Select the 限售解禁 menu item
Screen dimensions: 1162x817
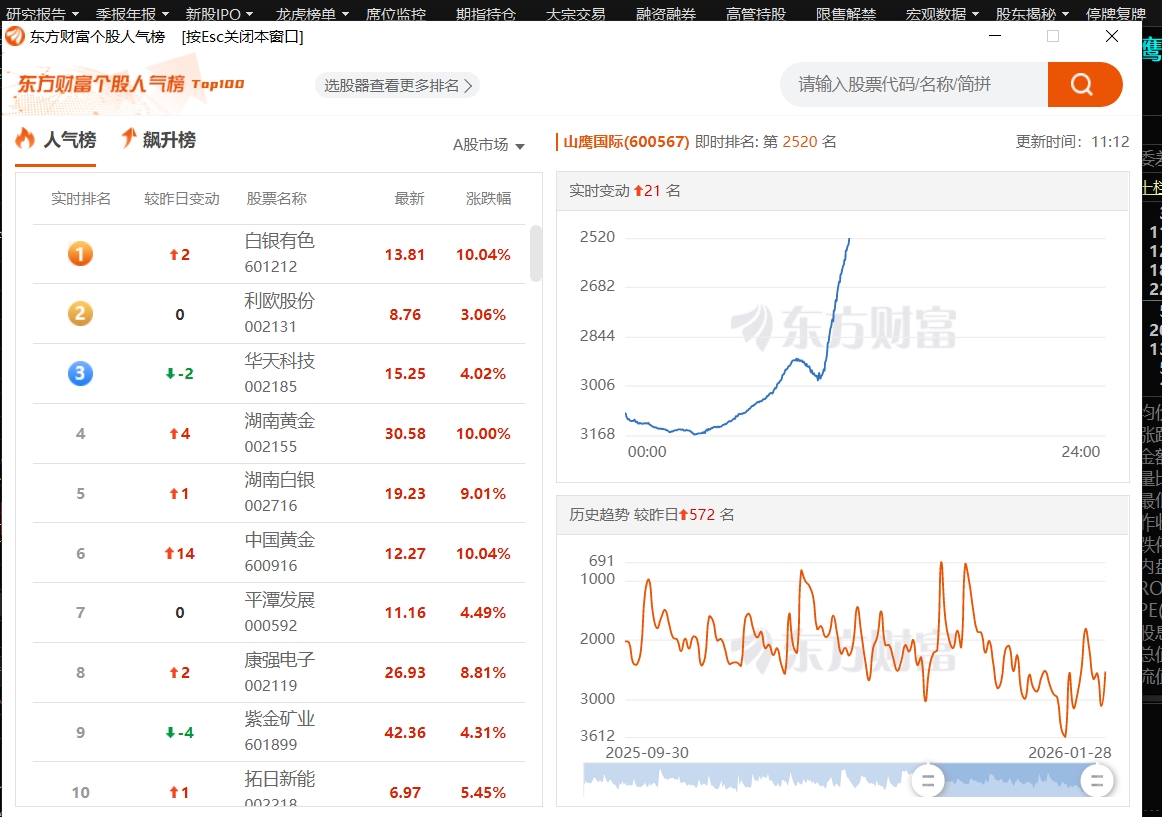pyautogui.click(x=846, y=13)
